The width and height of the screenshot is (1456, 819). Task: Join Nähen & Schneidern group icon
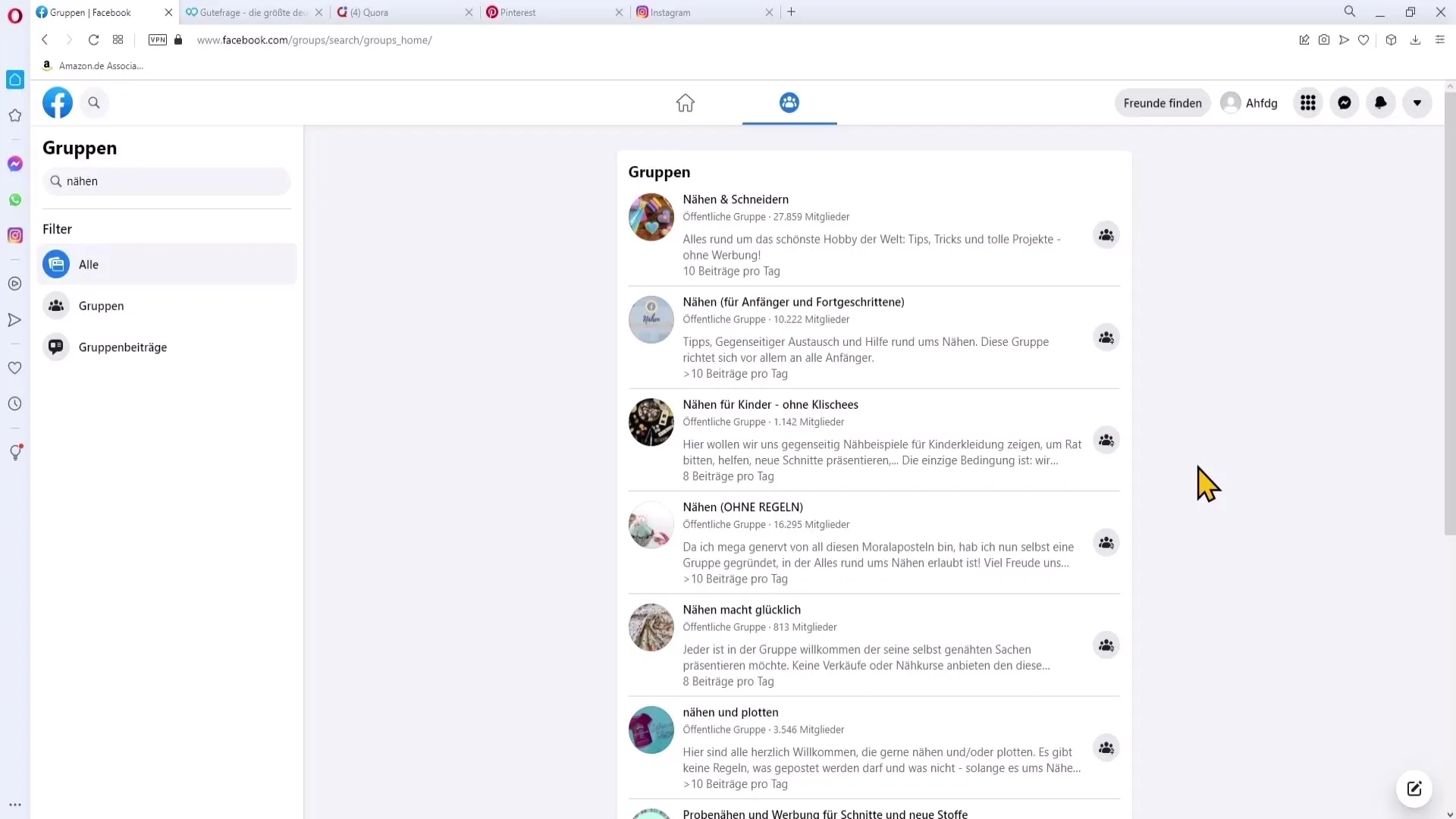pyautogui.click(x=1106, y=235)
